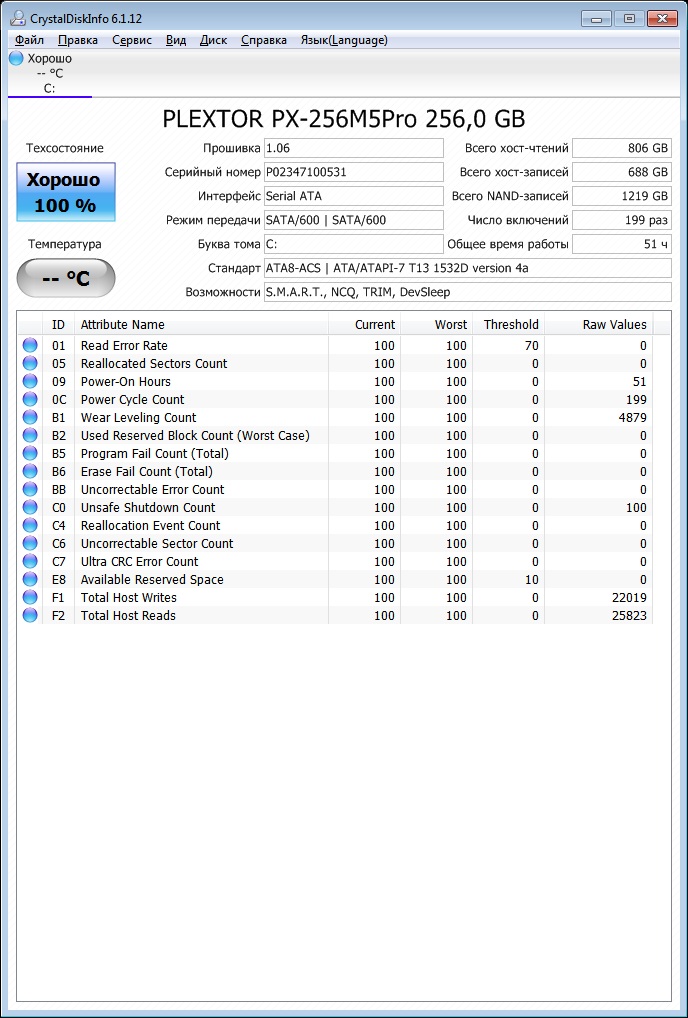Screen dimensions: 688x1018
Task: Click the status orb for Reallocated Sectors Count
Action: 30,364
